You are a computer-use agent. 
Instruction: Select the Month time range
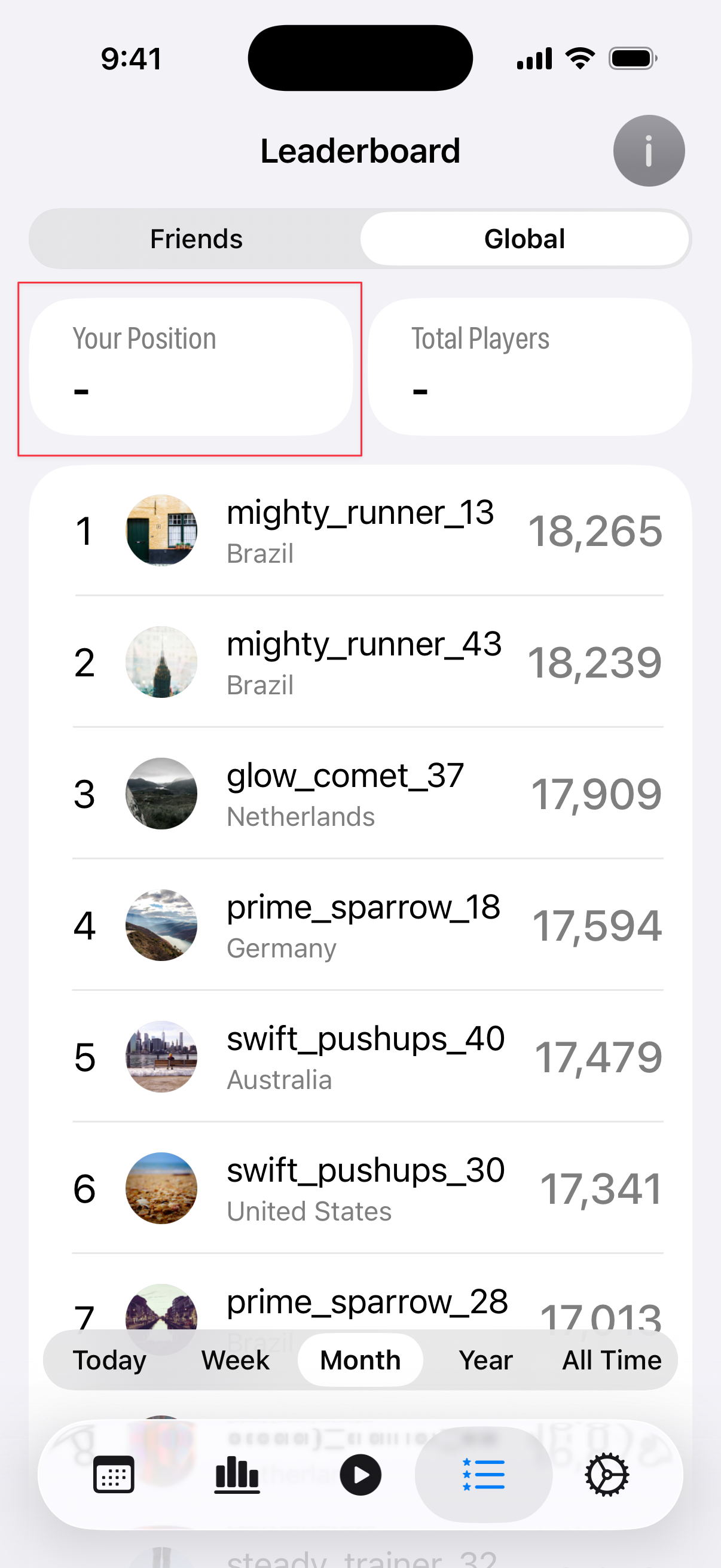[360, 1360]
